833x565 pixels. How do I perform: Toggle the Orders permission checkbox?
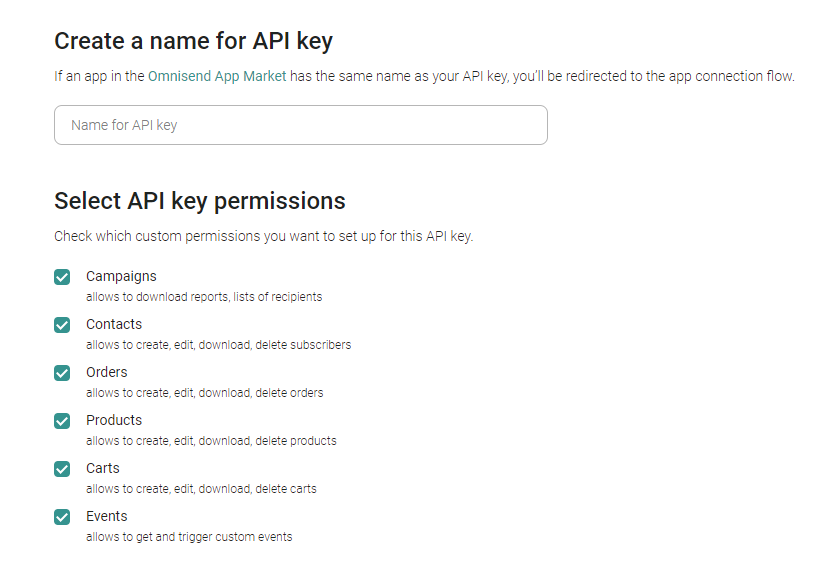(x=62, y=373)
